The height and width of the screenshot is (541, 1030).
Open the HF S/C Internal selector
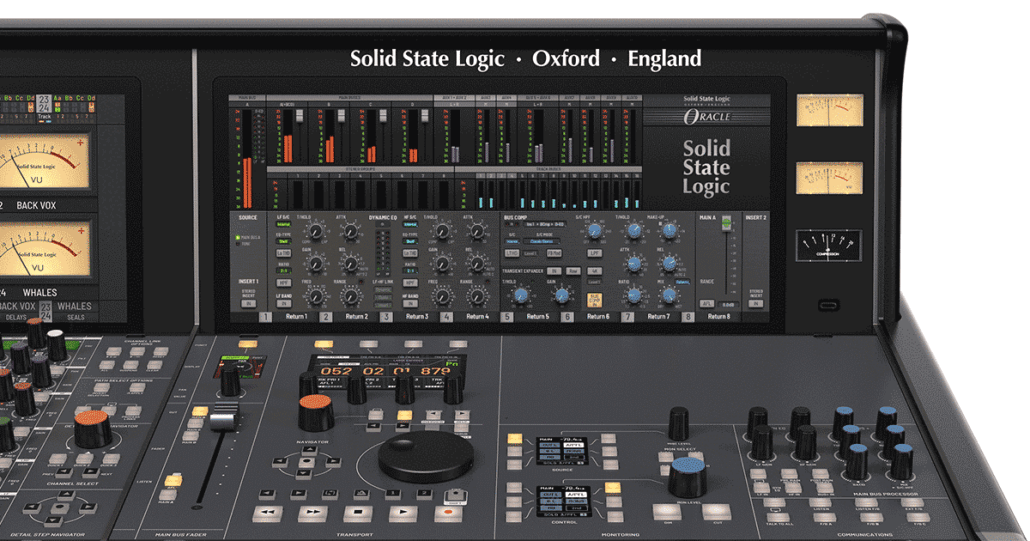click(x=410, y=225)
